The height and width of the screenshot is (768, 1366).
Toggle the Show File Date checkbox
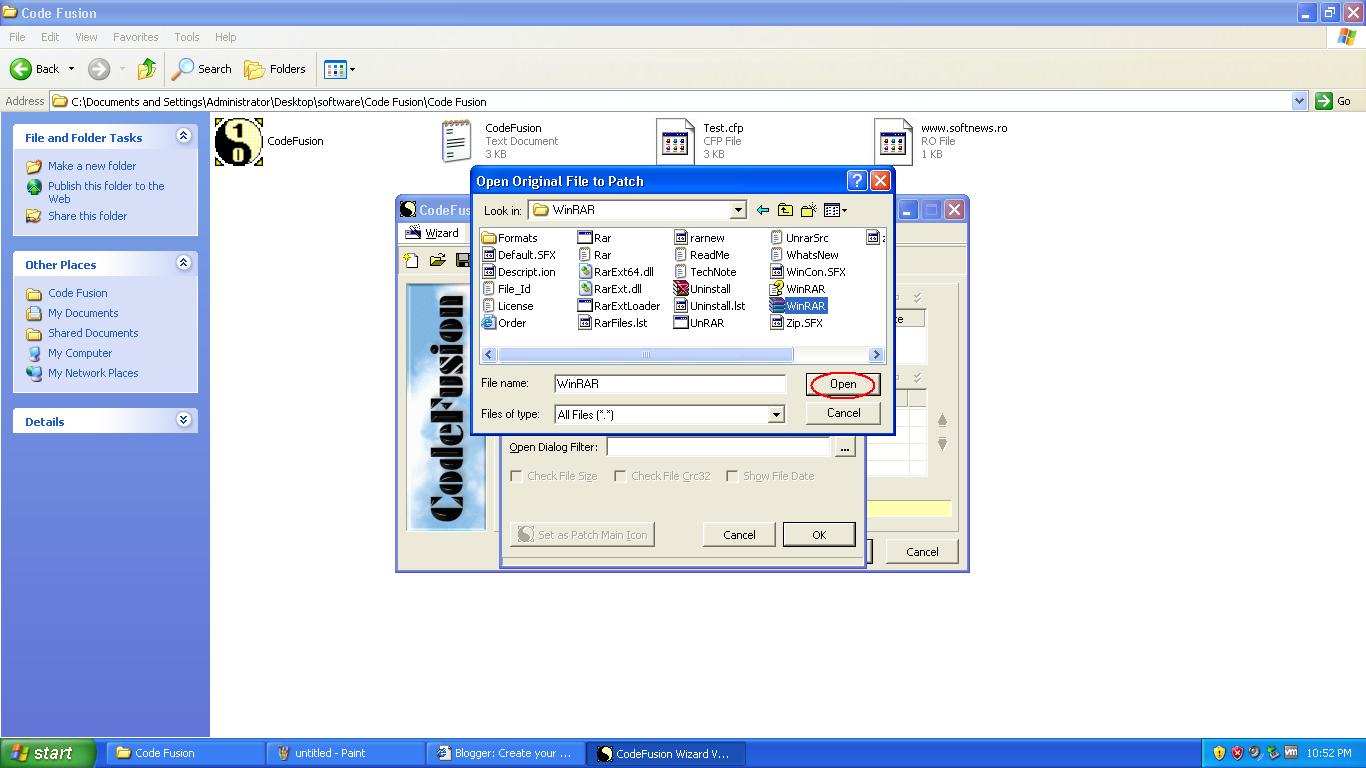[732, 476]
